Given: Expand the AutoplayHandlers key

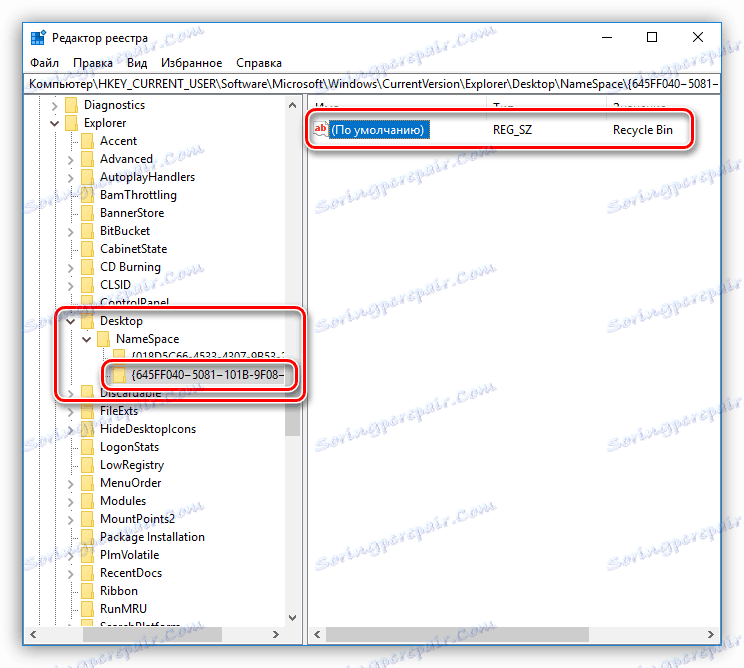Looking at the screenshot, I should pos(71,178).
